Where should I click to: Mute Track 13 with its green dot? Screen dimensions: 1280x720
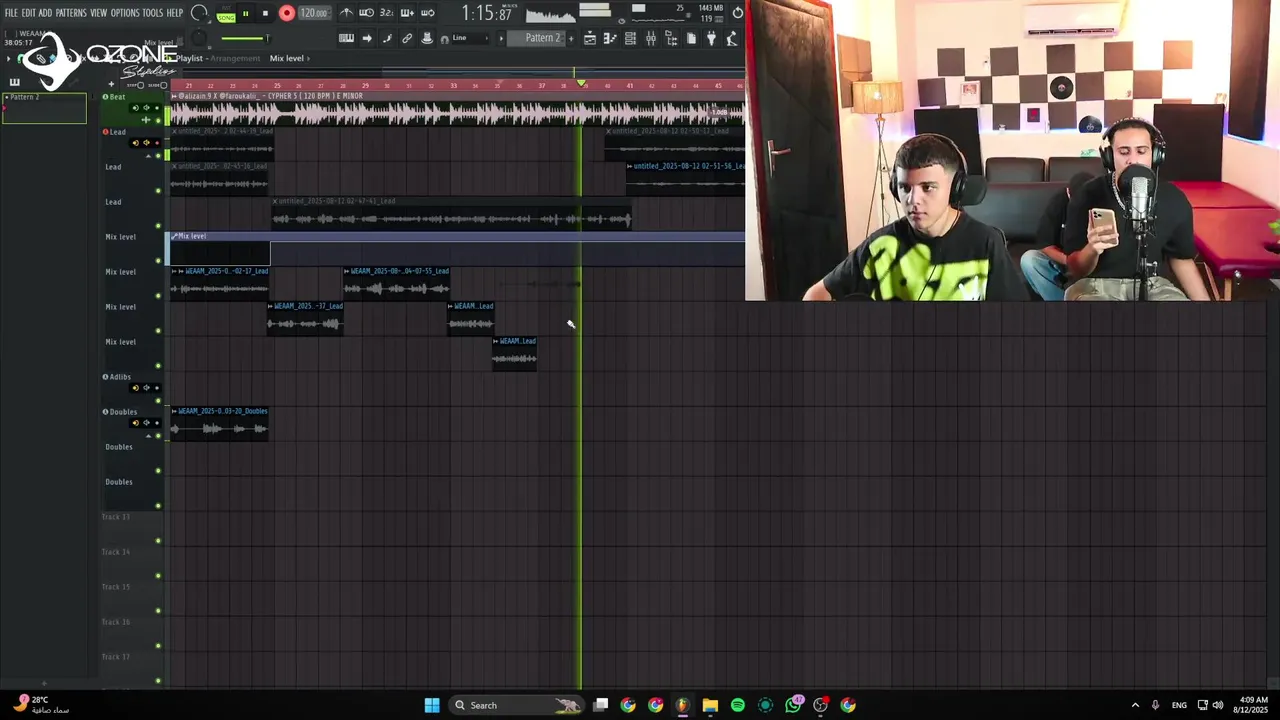[158, 541]
